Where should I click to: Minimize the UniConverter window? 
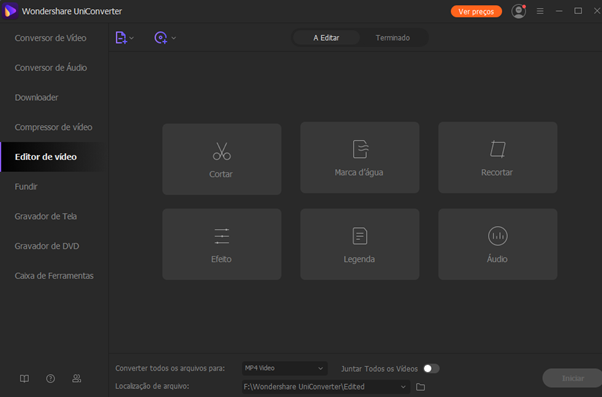coord(559,11)
